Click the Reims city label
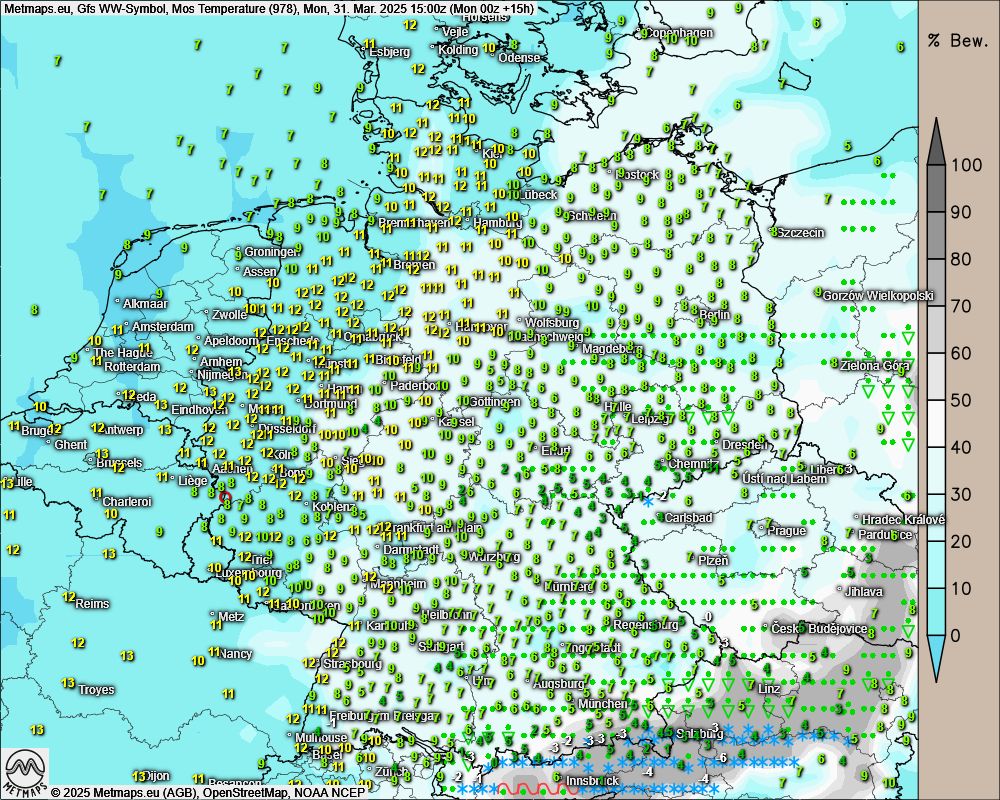Image resolution: width=1000 pixels, height=800 pixels. tap(92, 604)
